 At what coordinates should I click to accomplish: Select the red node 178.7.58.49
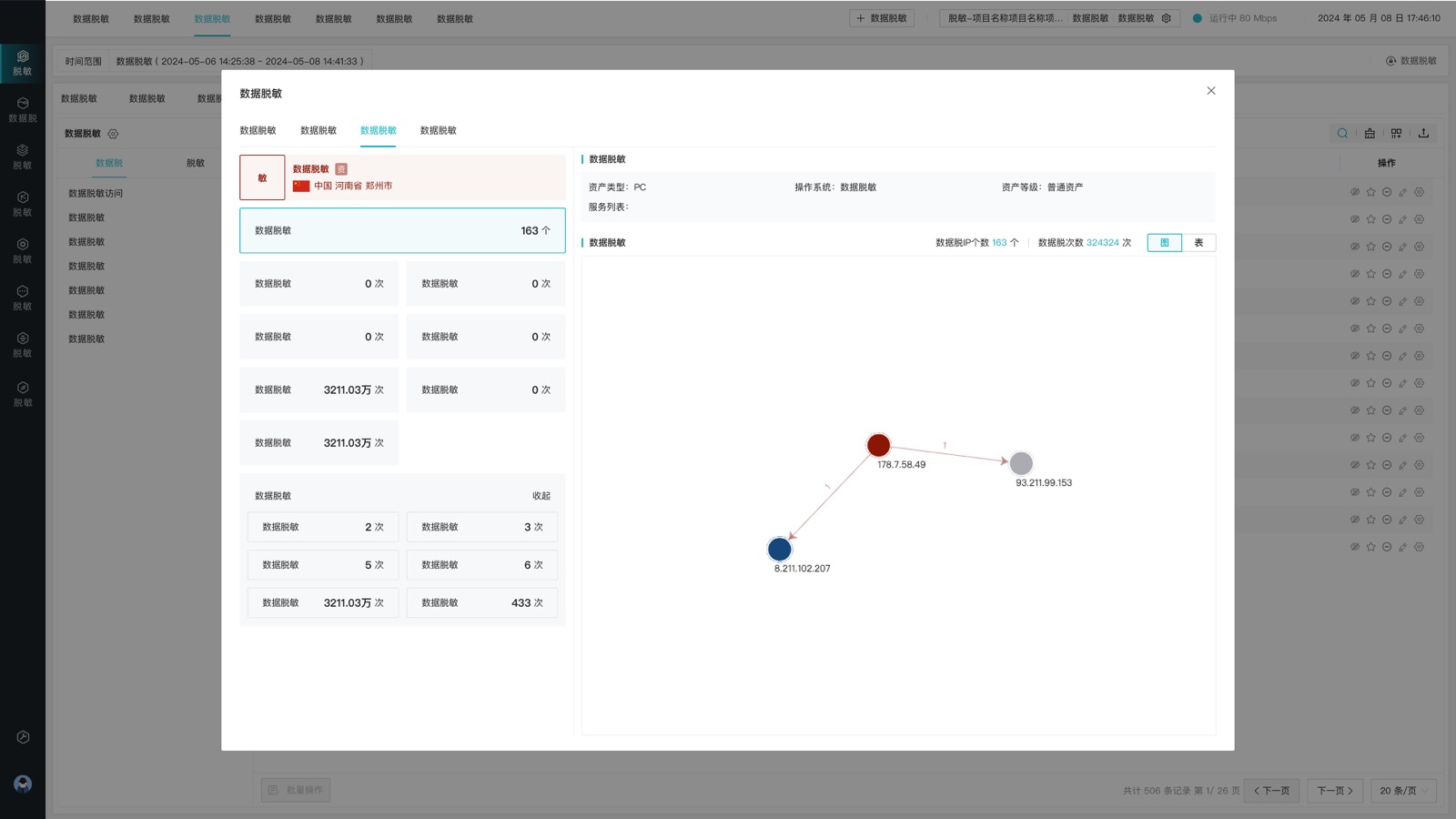(878, 445)
